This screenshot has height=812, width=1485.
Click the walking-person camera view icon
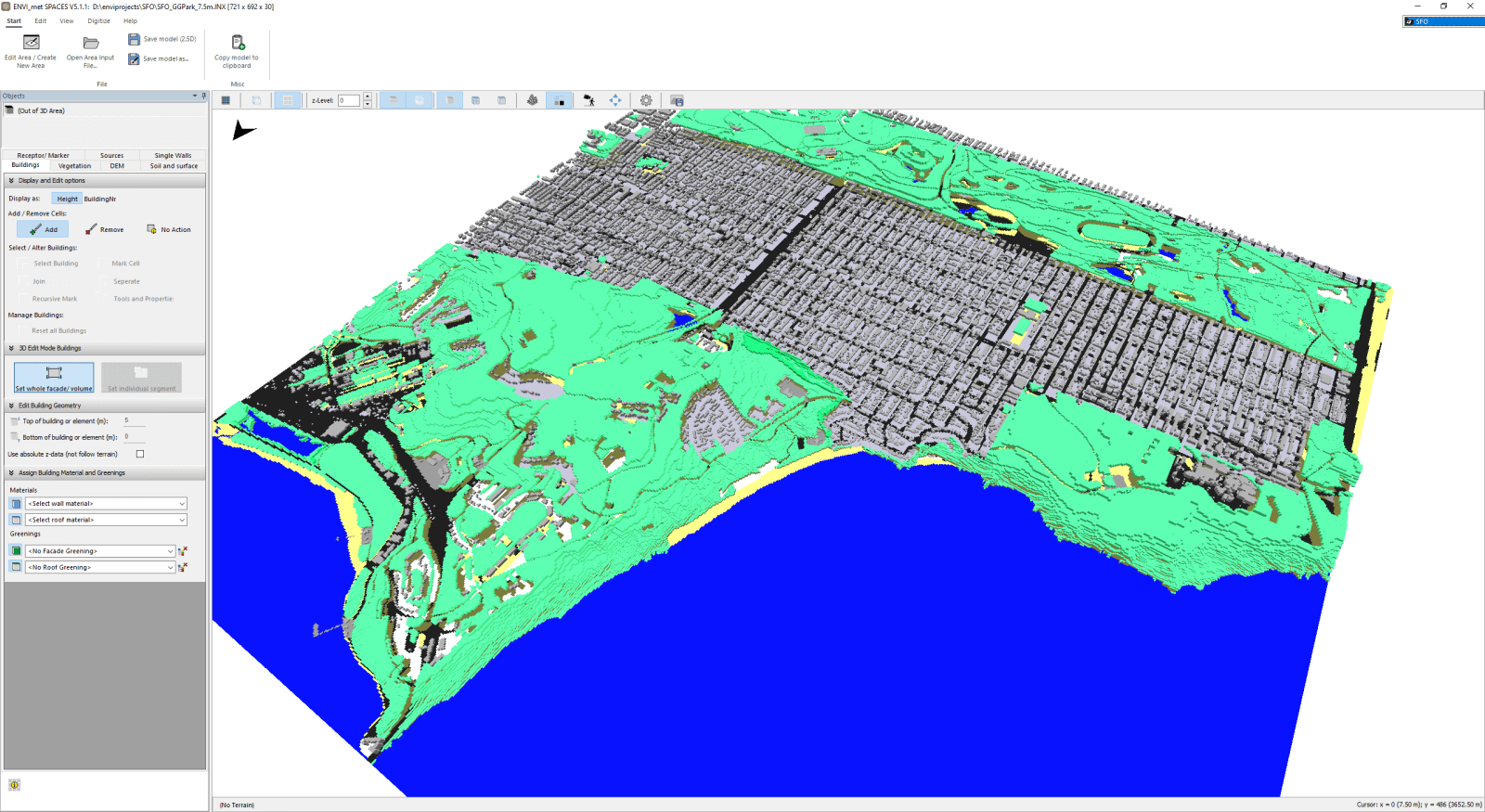(x=588, y=100)
